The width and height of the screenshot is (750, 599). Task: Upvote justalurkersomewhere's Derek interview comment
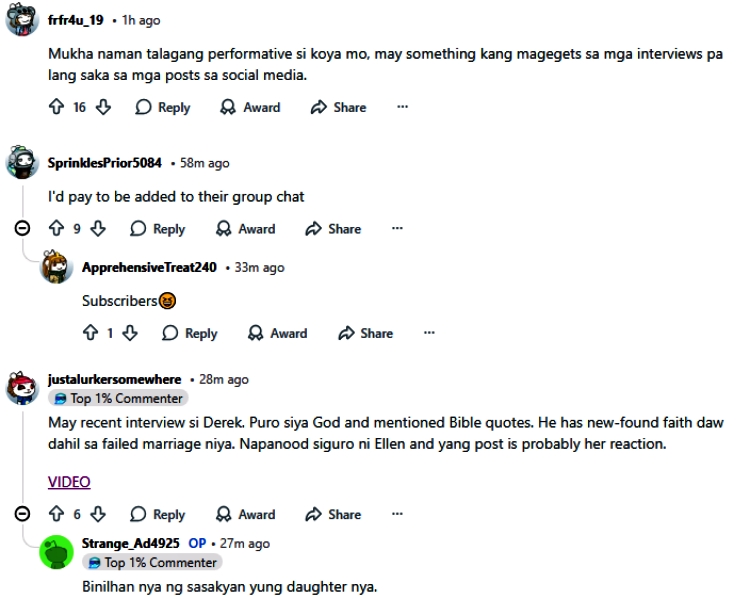coord(57,514)
